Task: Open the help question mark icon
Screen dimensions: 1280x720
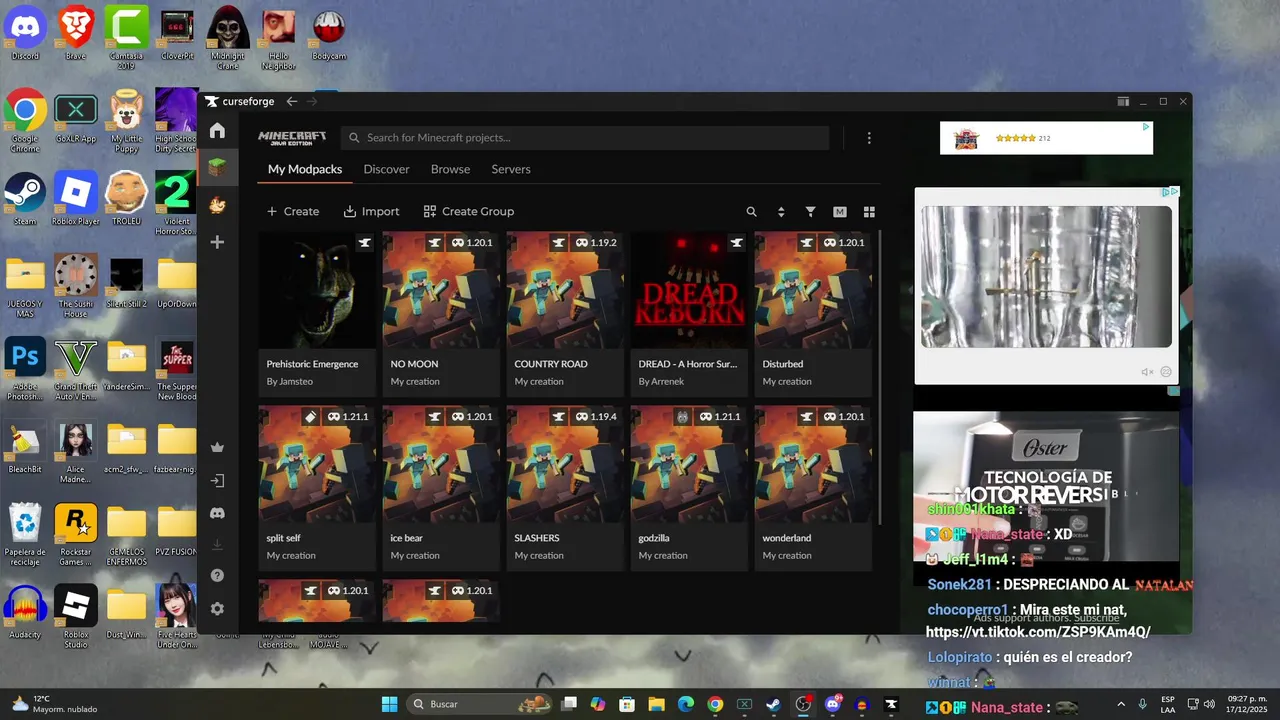Action: click(x=217, y=576)
